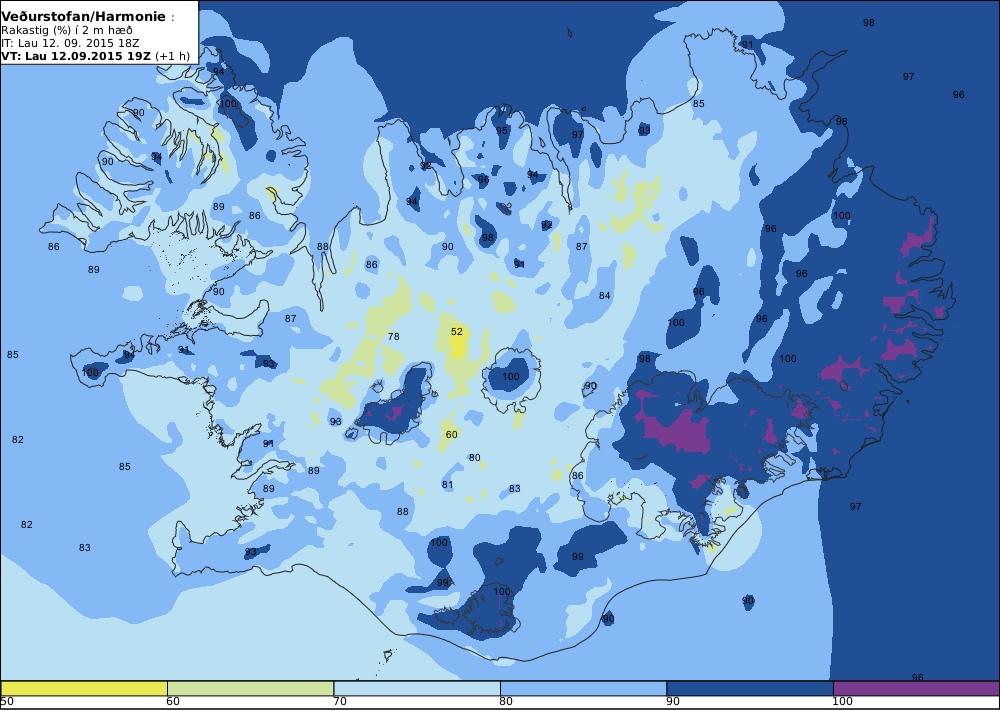The image size is (1000, 710).
Task: Click the 81 humidity value on the map
Action: tap(447, 484)
